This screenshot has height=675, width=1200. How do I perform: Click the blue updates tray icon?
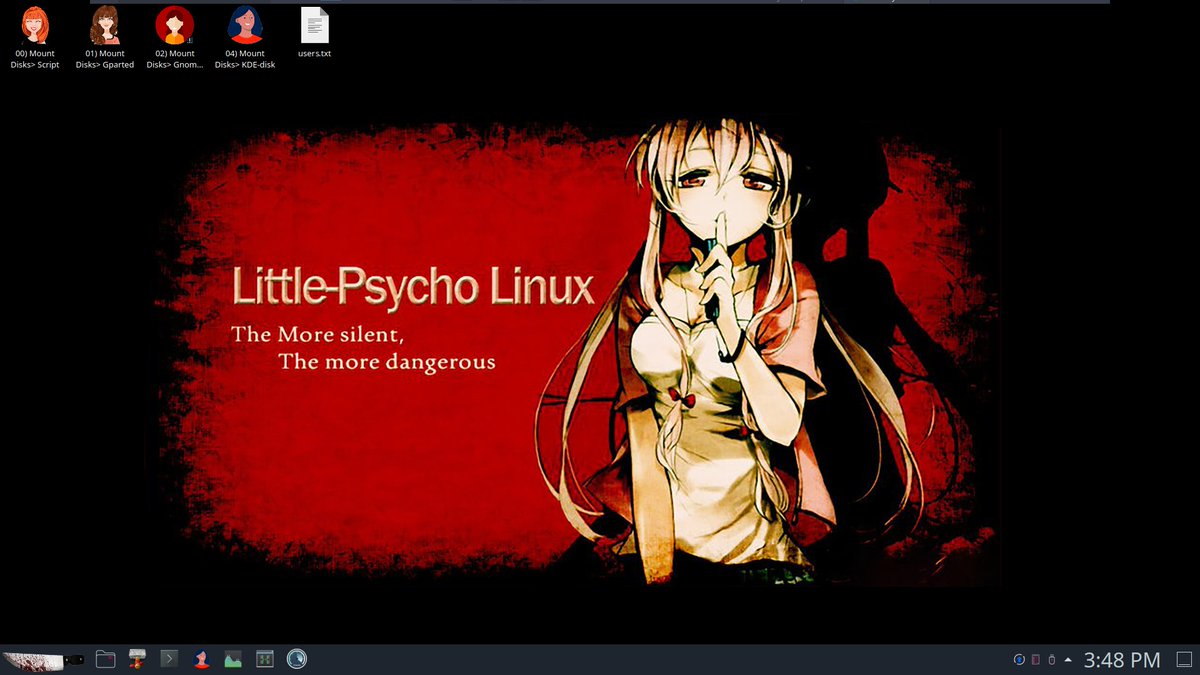[x=1019, y=660]
